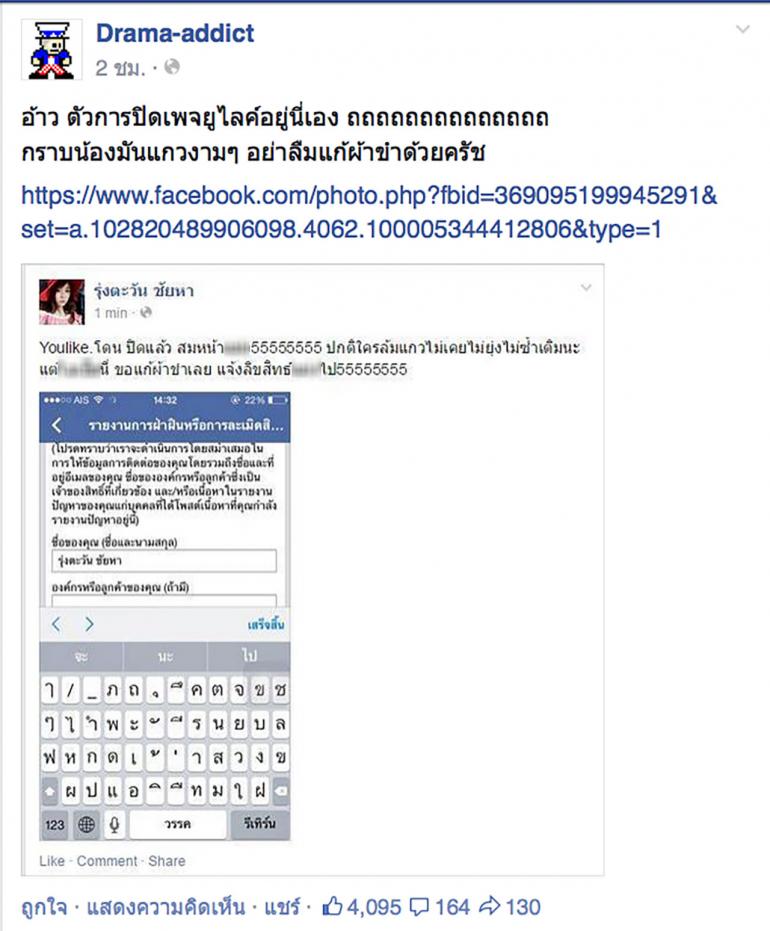The height and width of the screenshot is (931, 770).
Task: Open the Drama-addict profile avatar
Action: click(51, 50)
